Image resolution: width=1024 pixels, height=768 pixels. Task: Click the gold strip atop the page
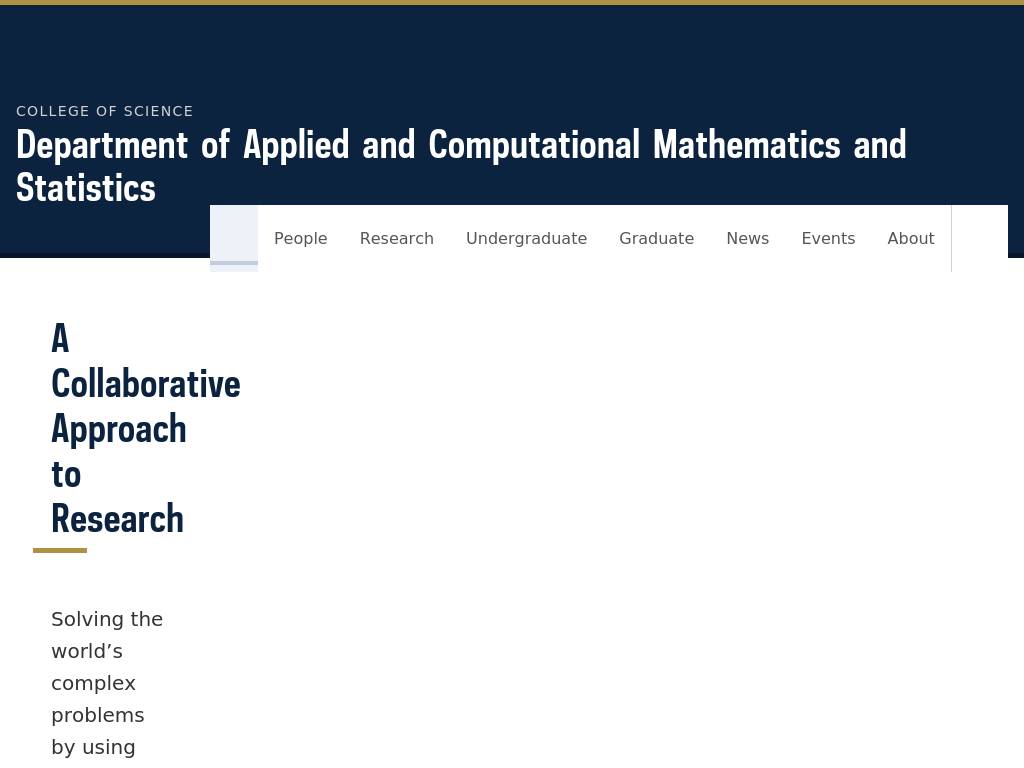(x=512, y=2)
